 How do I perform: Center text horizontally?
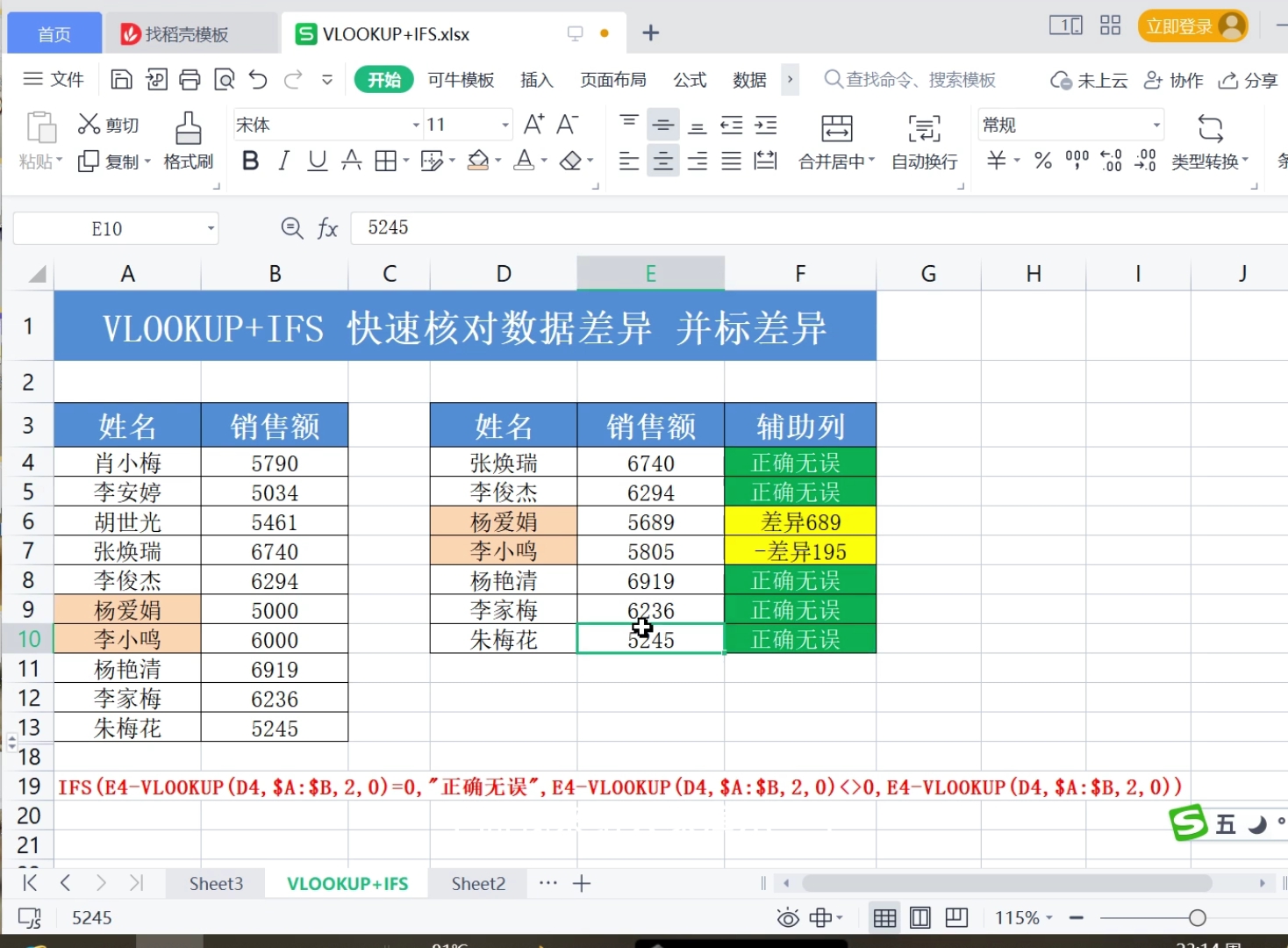[663, 161]
